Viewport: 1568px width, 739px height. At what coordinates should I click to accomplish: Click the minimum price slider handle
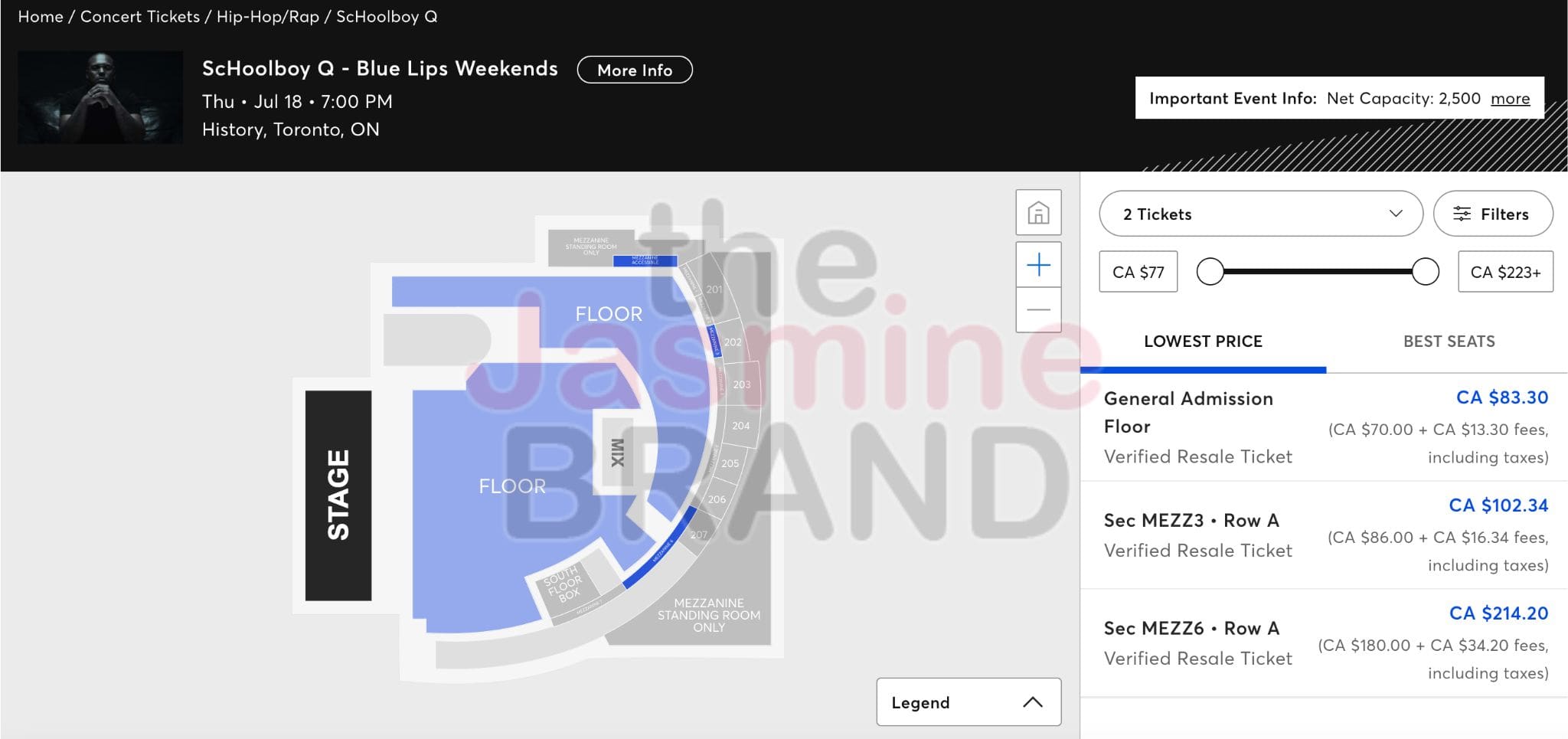(x=1210, y=271)
